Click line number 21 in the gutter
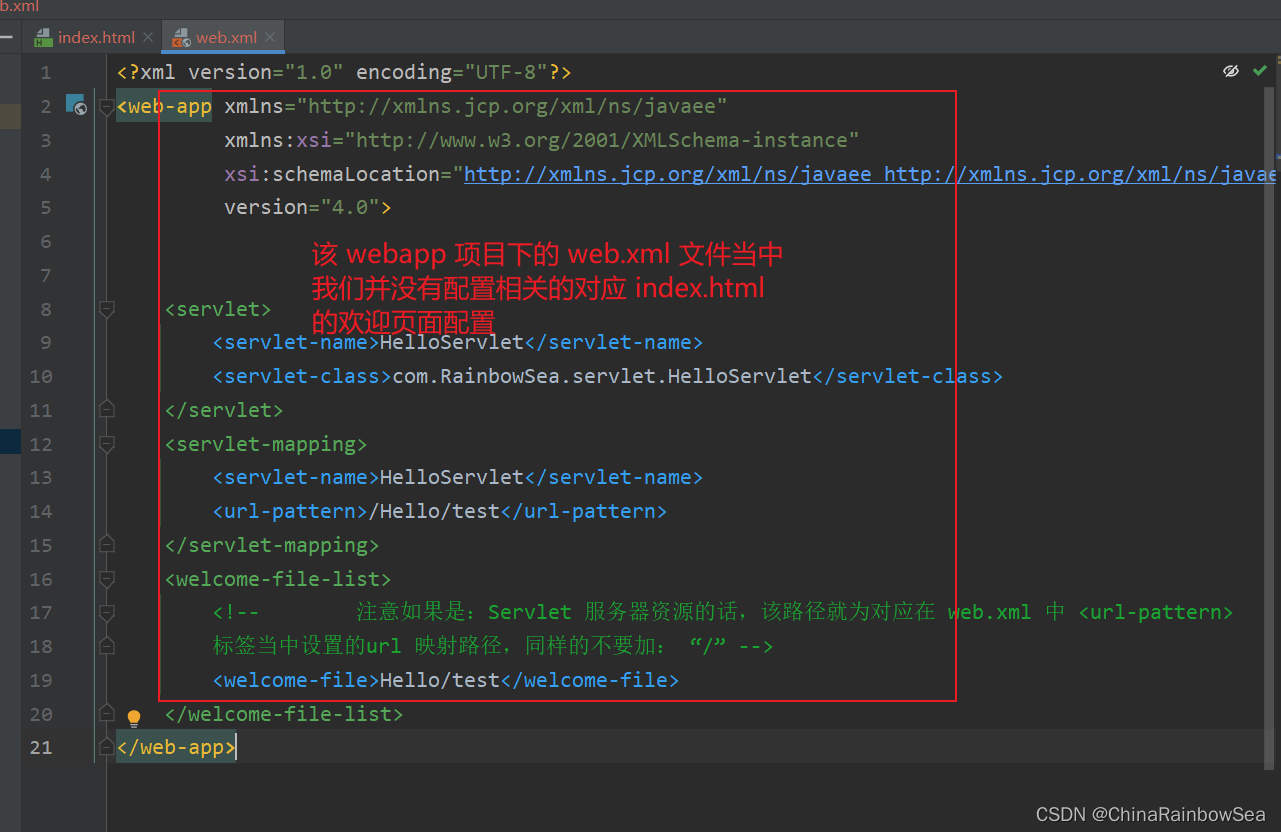Image resolution: width=1281 pixels, height=832 pixels. click(41, 747)
